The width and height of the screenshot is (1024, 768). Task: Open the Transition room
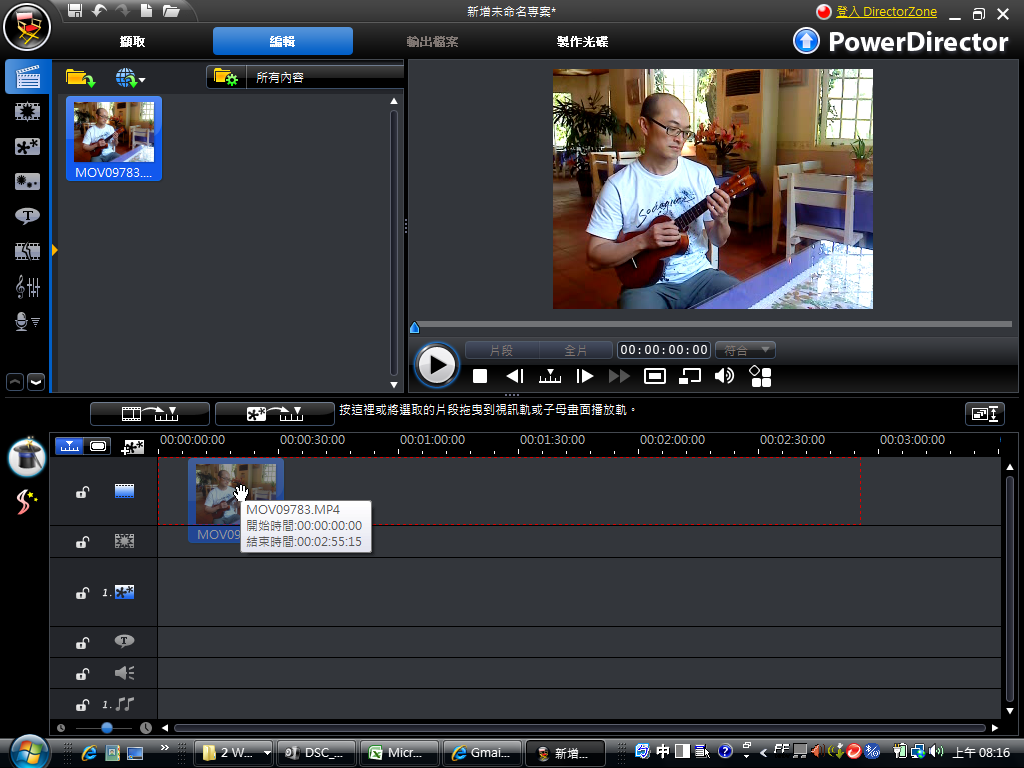[27, 251]
